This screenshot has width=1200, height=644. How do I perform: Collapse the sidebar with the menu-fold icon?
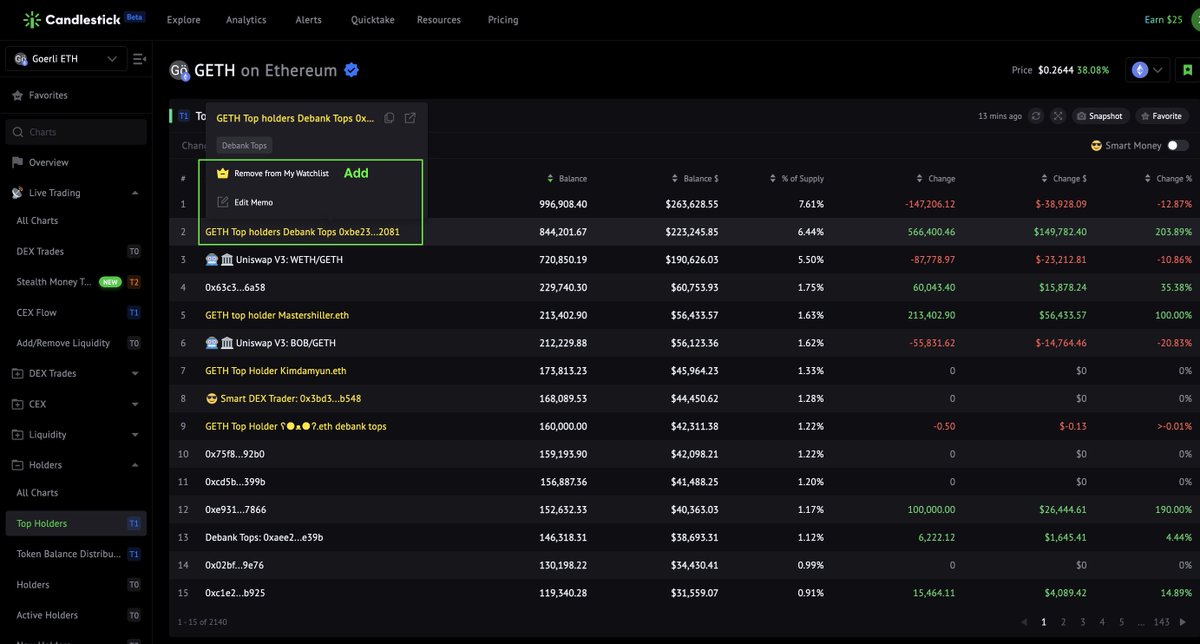click(x=139, y=59)
